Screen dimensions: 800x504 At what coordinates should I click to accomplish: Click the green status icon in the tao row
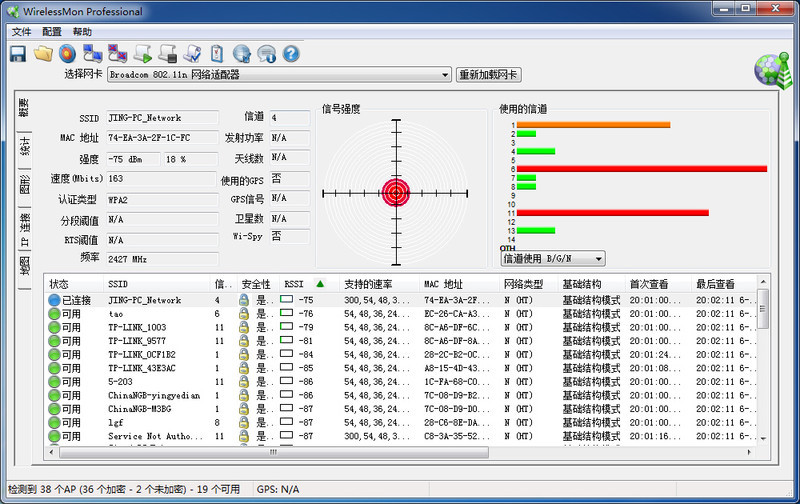pyautogui.click(x=54, y=314)
